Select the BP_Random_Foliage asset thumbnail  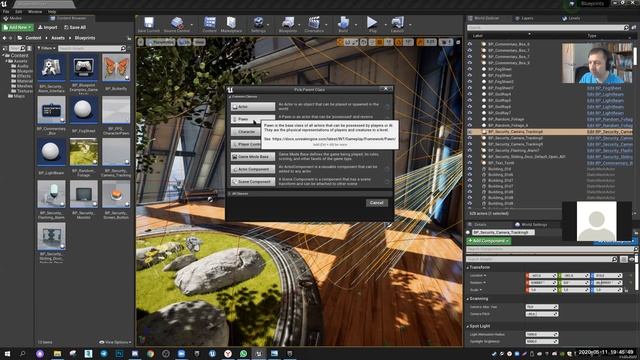84,151
